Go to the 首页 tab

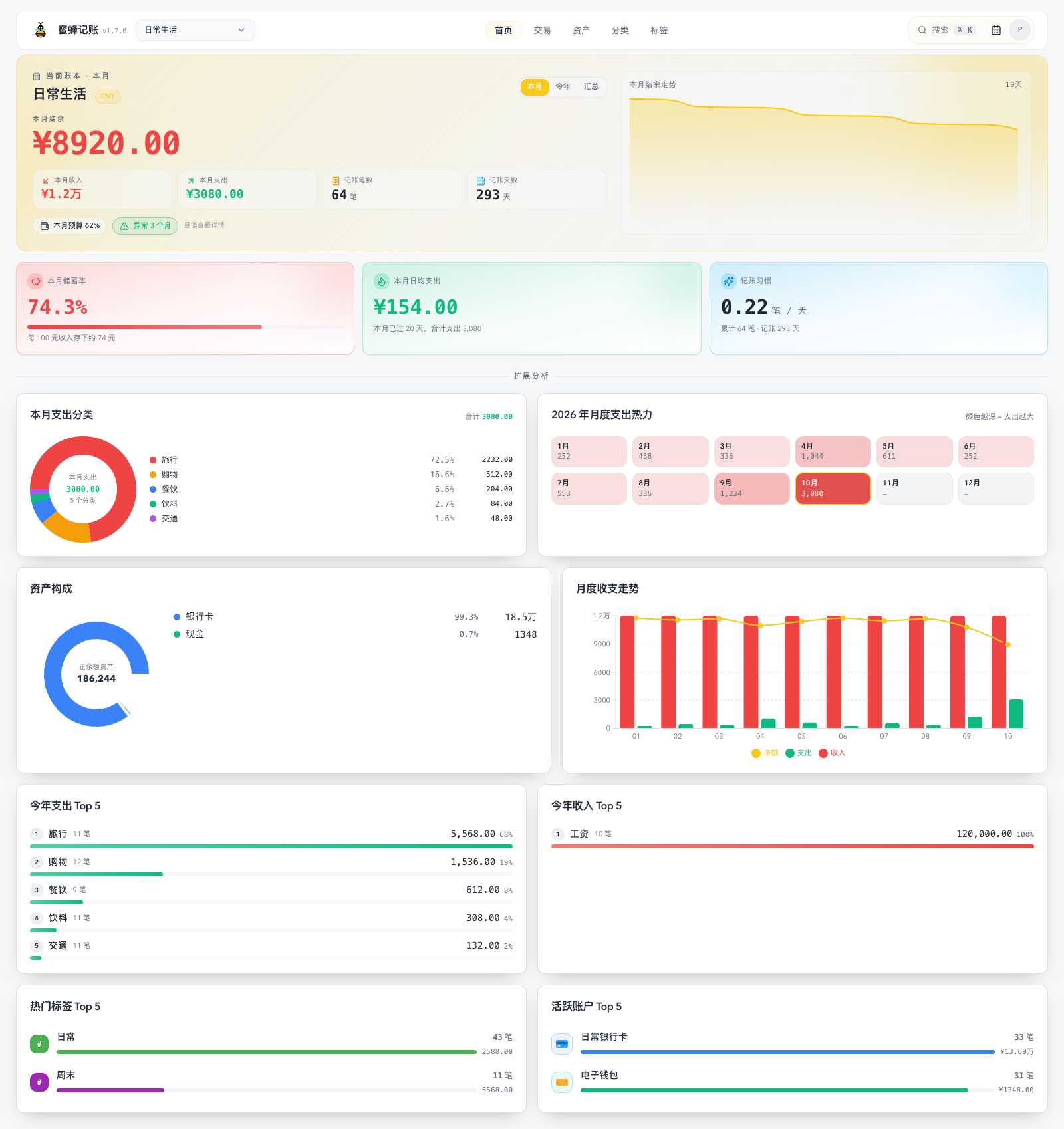tap(503, 30)
